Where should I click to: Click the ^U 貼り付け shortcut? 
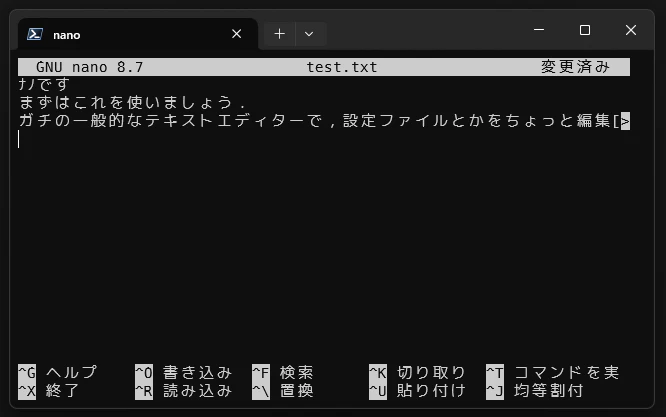point(418,390)
